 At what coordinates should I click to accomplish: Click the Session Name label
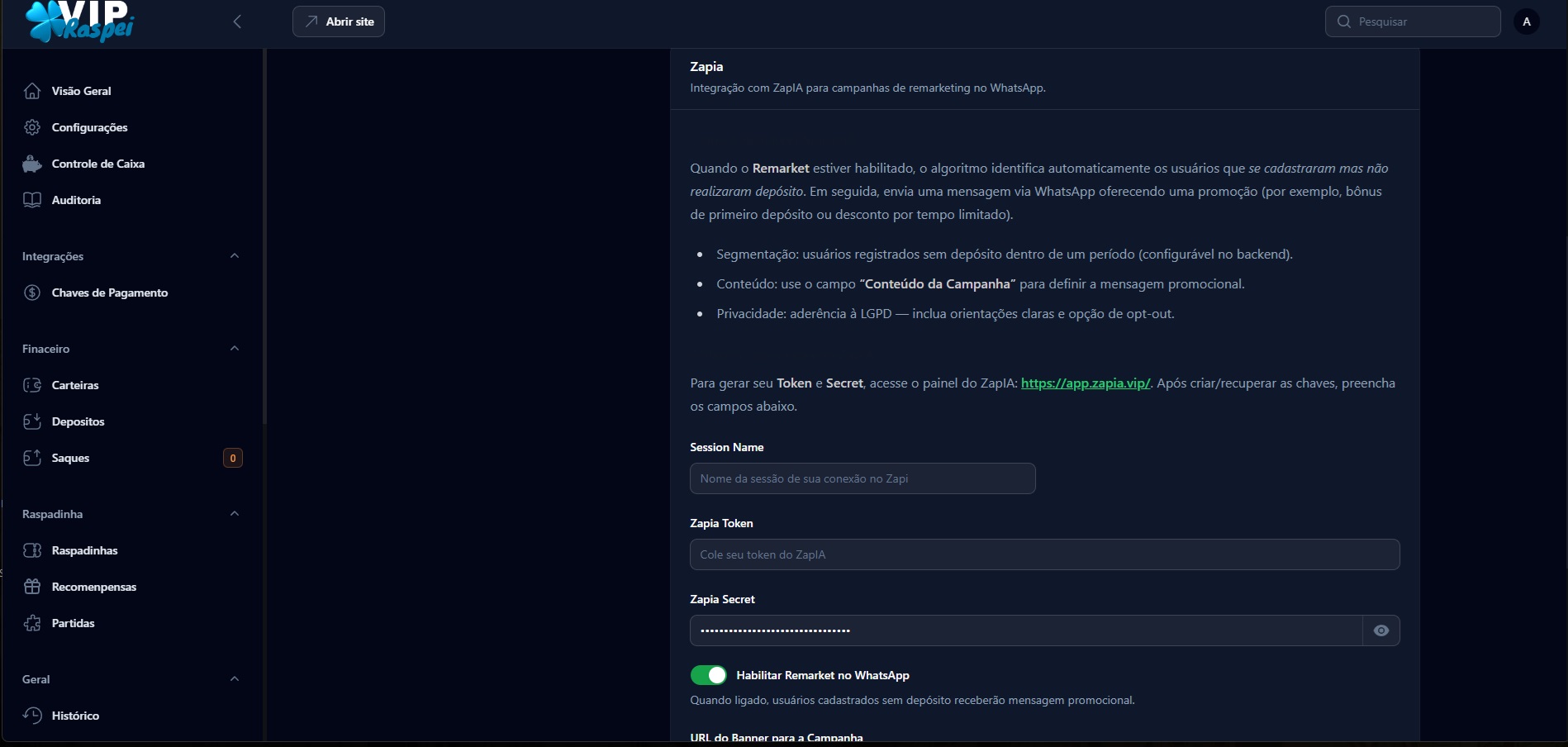(727, 447)
